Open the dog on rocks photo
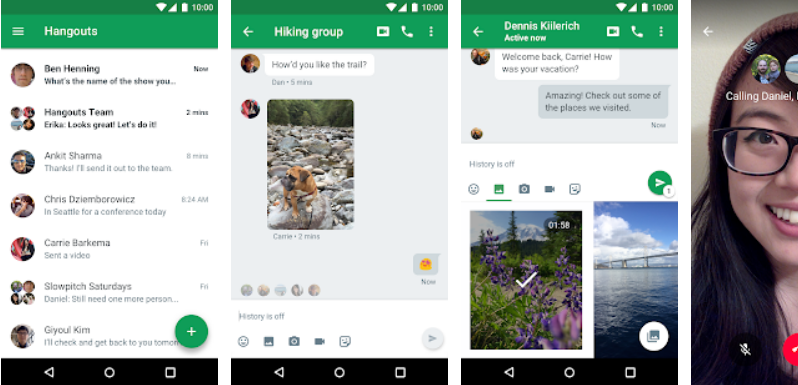 pos(310,164)
